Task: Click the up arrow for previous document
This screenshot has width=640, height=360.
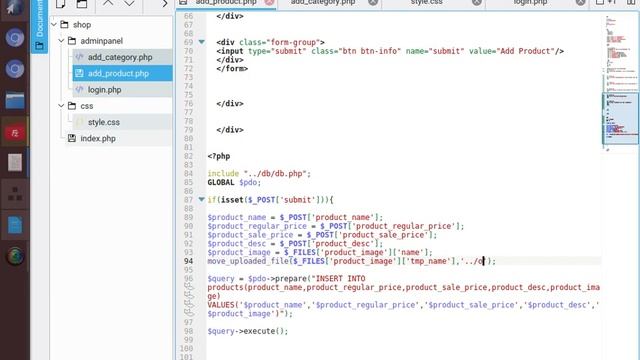Action: [108, 3]
